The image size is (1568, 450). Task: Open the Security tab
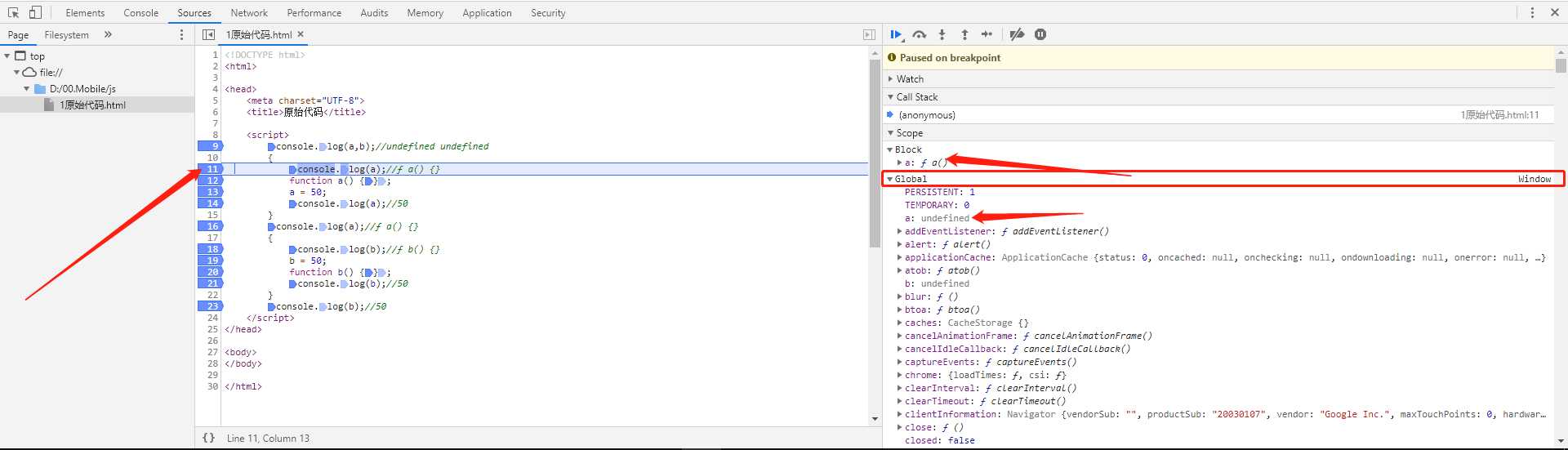point(548,13)
